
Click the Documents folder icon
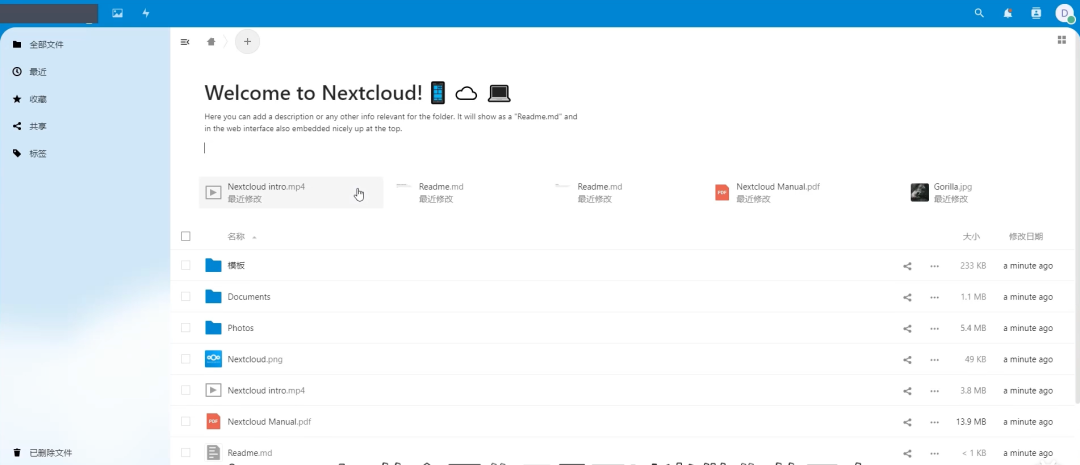click(x=214, y=297)
